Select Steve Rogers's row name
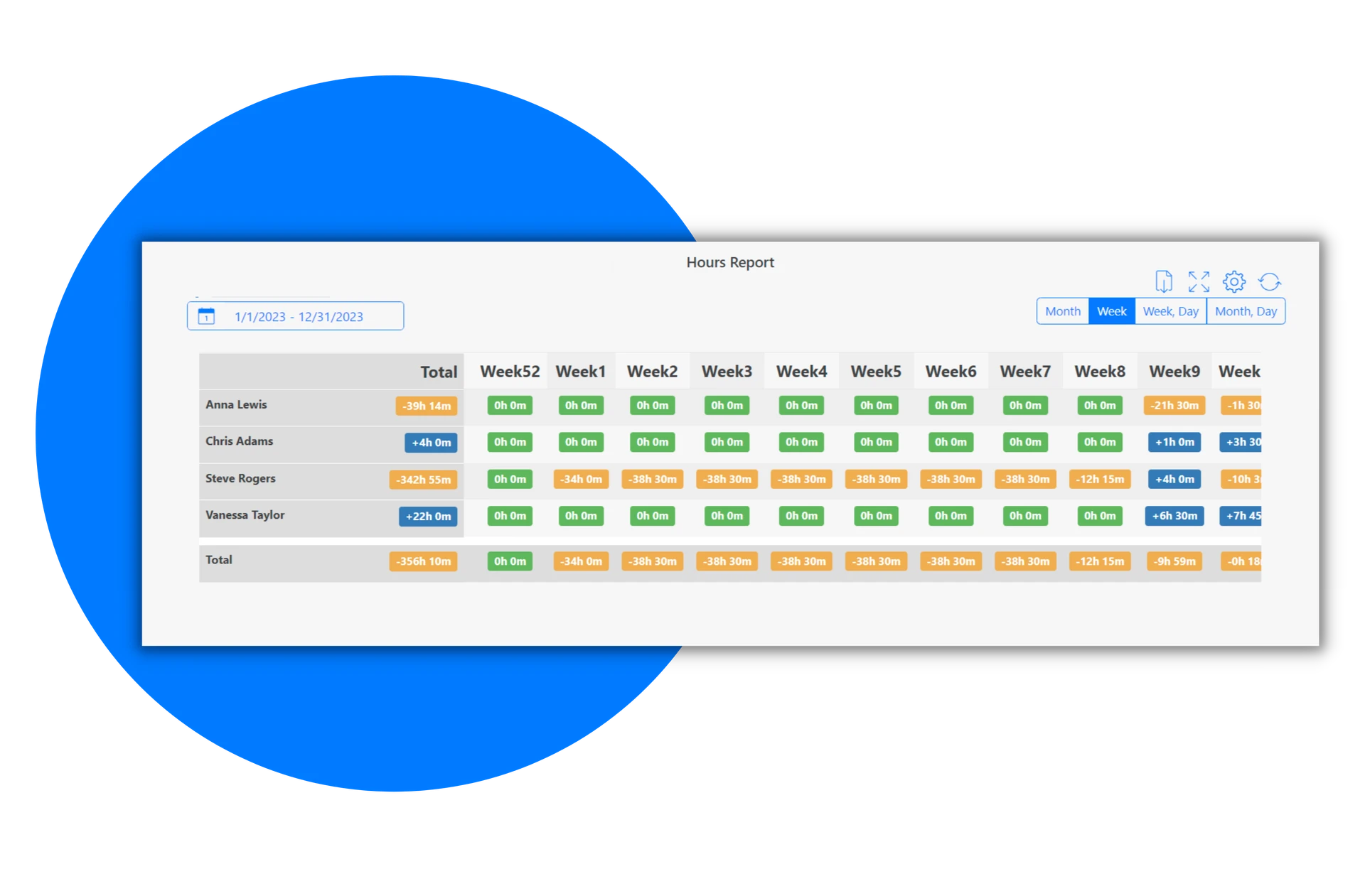 tap(240, 478)
